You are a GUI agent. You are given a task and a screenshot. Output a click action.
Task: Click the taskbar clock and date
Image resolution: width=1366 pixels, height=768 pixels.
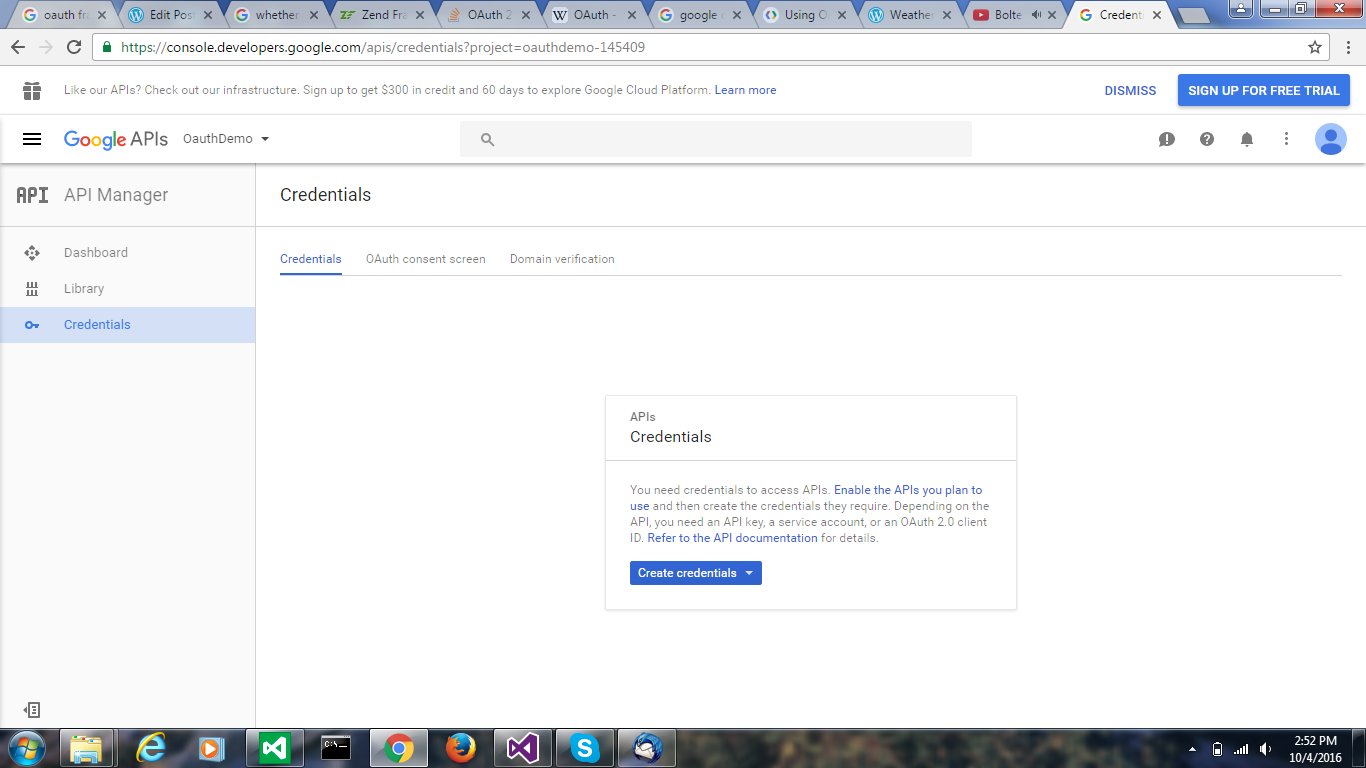1315,749
